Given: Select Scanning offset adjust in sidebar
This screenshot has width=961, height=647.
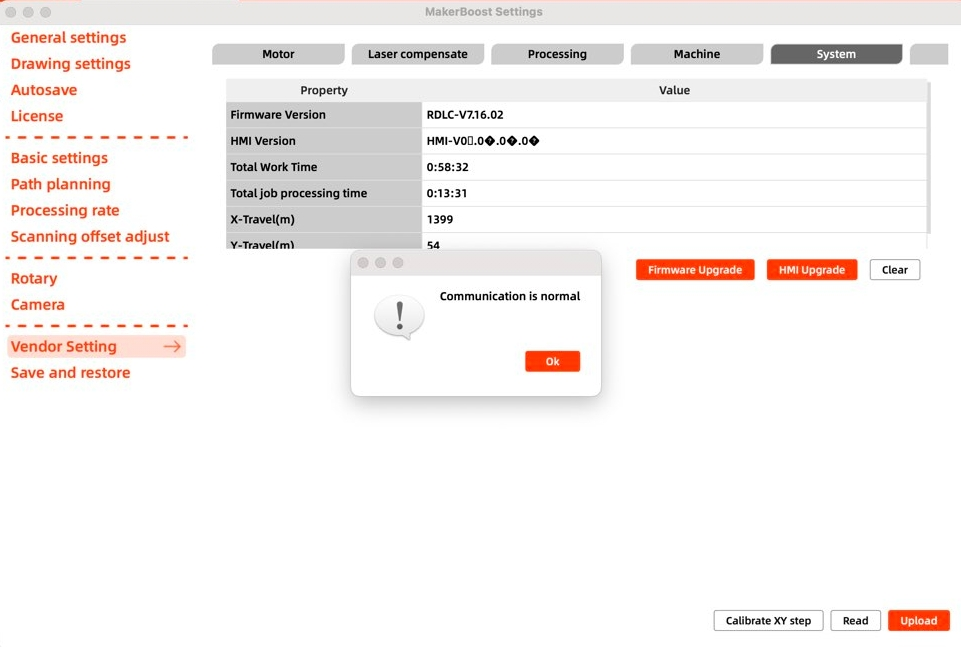Looking at the screenshot, I should (90, 237).
